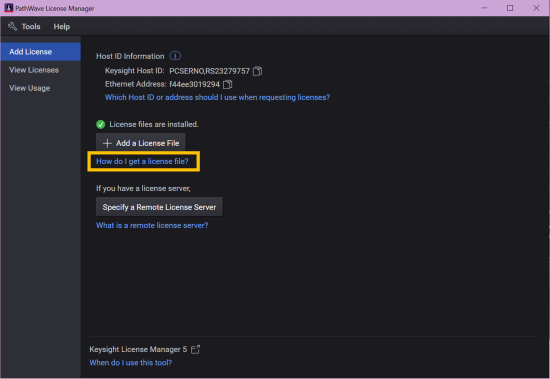Image resolution: width=550 pixels, height=379 pixels.
Task: Click the wrench icon beside Tools
Action: pos(13,26)
